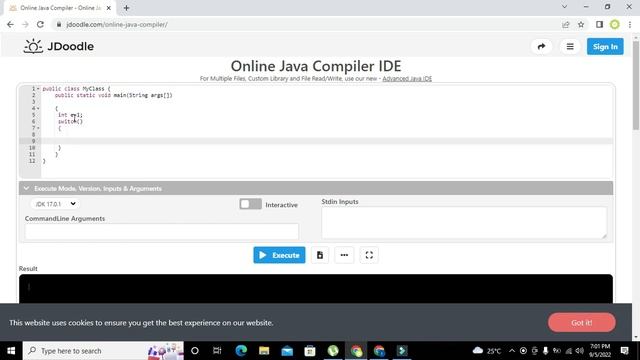Open a new browser tab
The image size is (640, 360).
[127, 8]
